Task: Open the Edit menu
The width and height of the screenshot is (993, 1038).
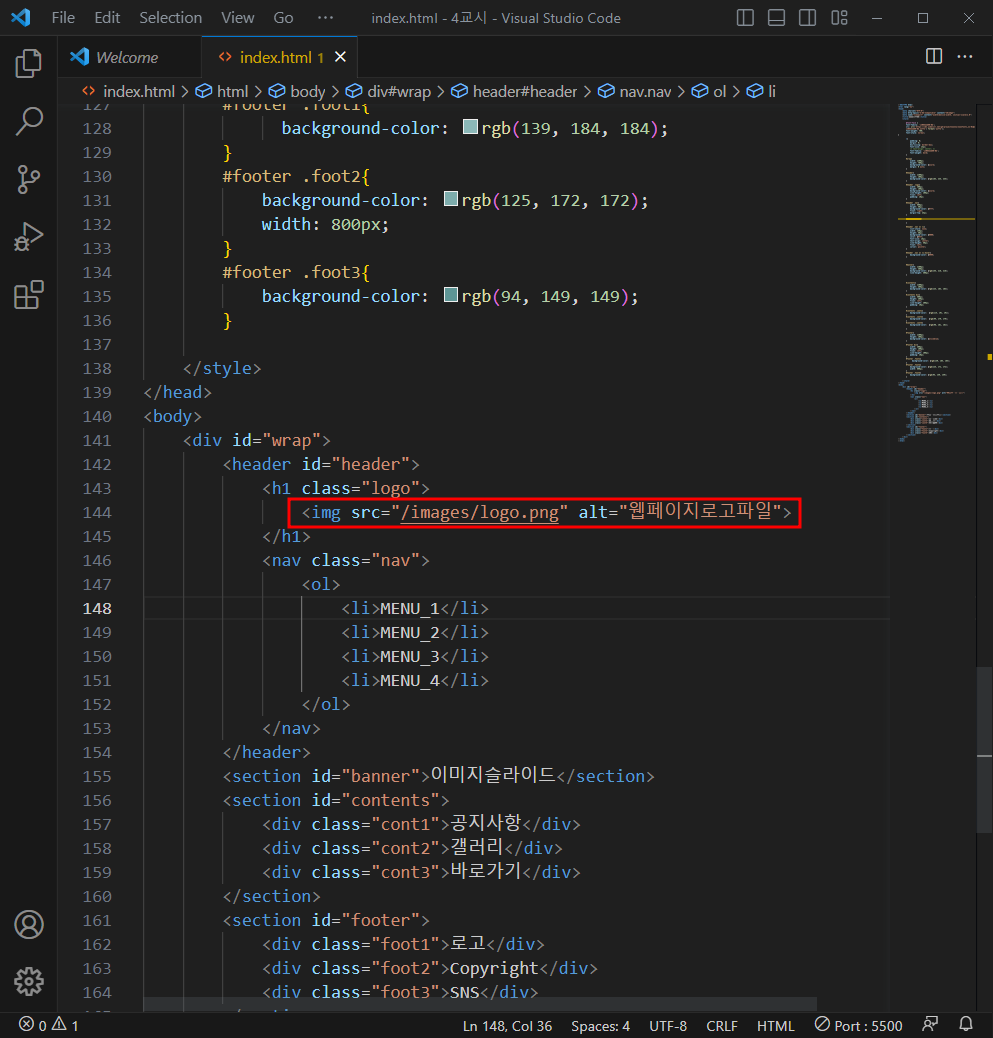Action: (107, 18)
